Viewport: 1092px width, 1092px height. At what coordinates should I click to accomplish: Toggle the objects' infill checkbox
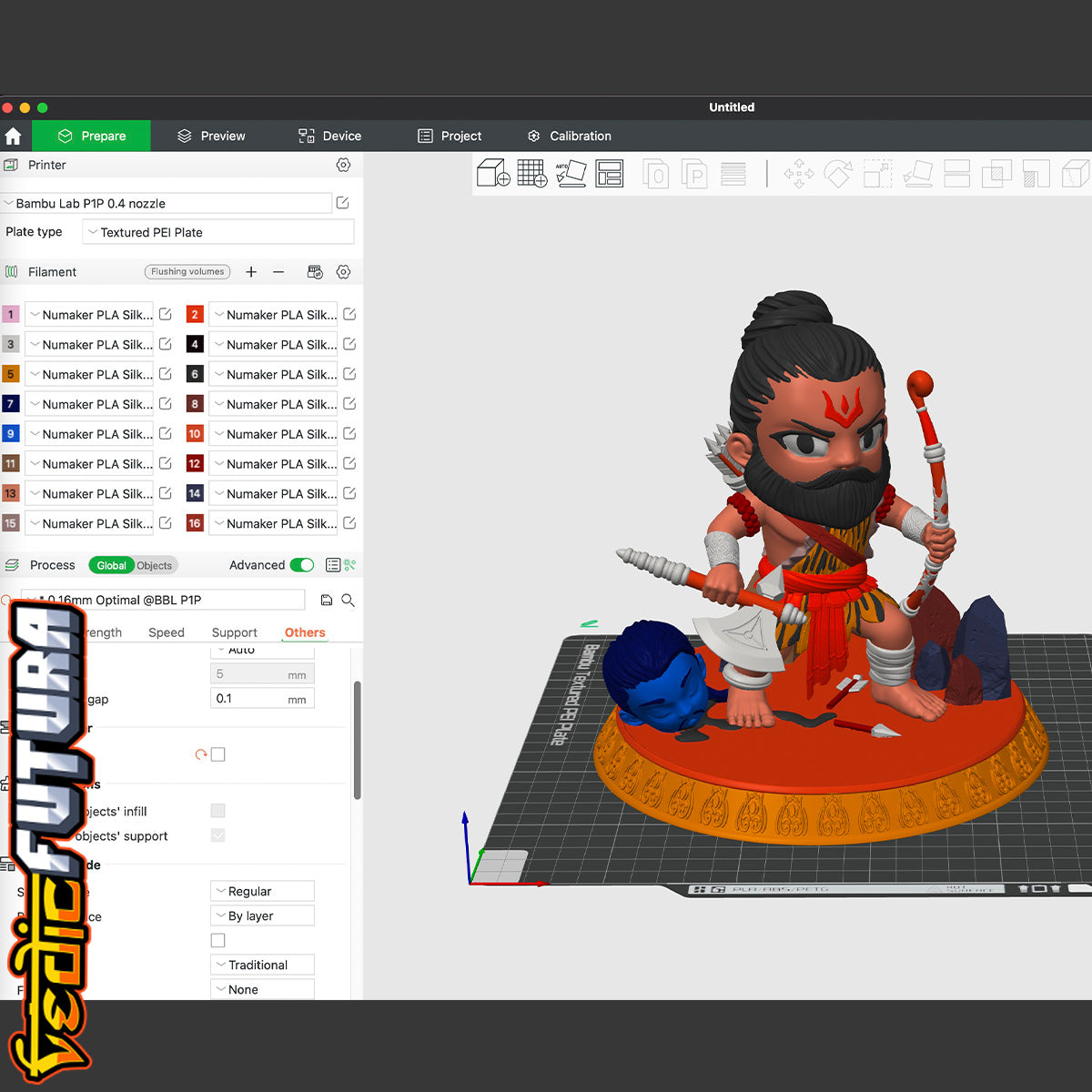pyautogui.click(x=217, y=811)
